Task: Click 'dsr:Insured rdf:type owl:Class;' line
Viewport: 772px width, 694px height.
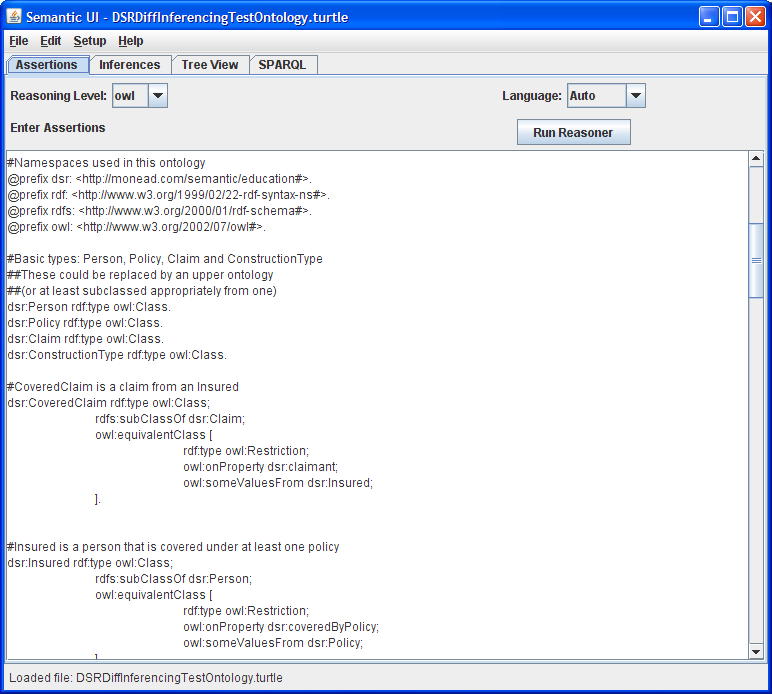Action: pyautogui.click(x=90, y=563)
